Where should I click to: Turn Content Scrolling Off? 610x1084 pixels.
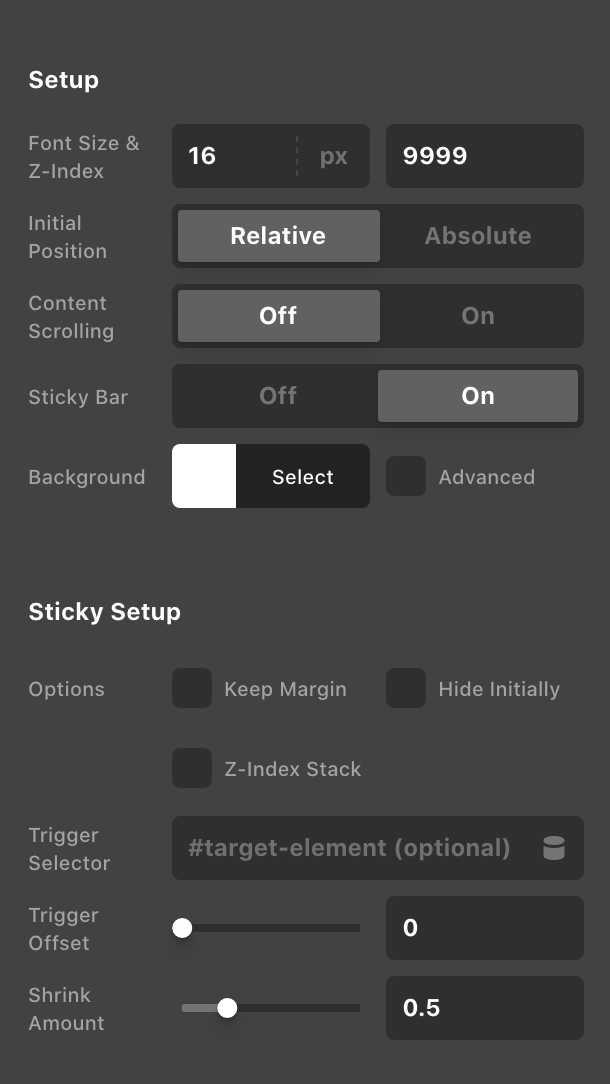(278, 316)
